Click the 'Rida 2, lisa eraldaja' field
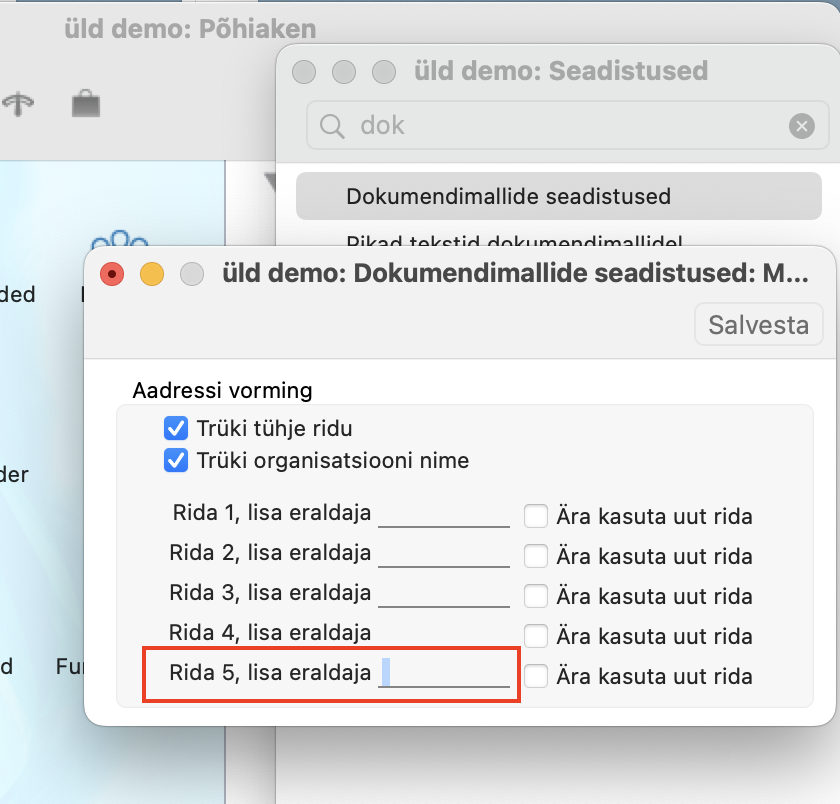The height and width of the screenshot is (804, 840). pos(443,553)
